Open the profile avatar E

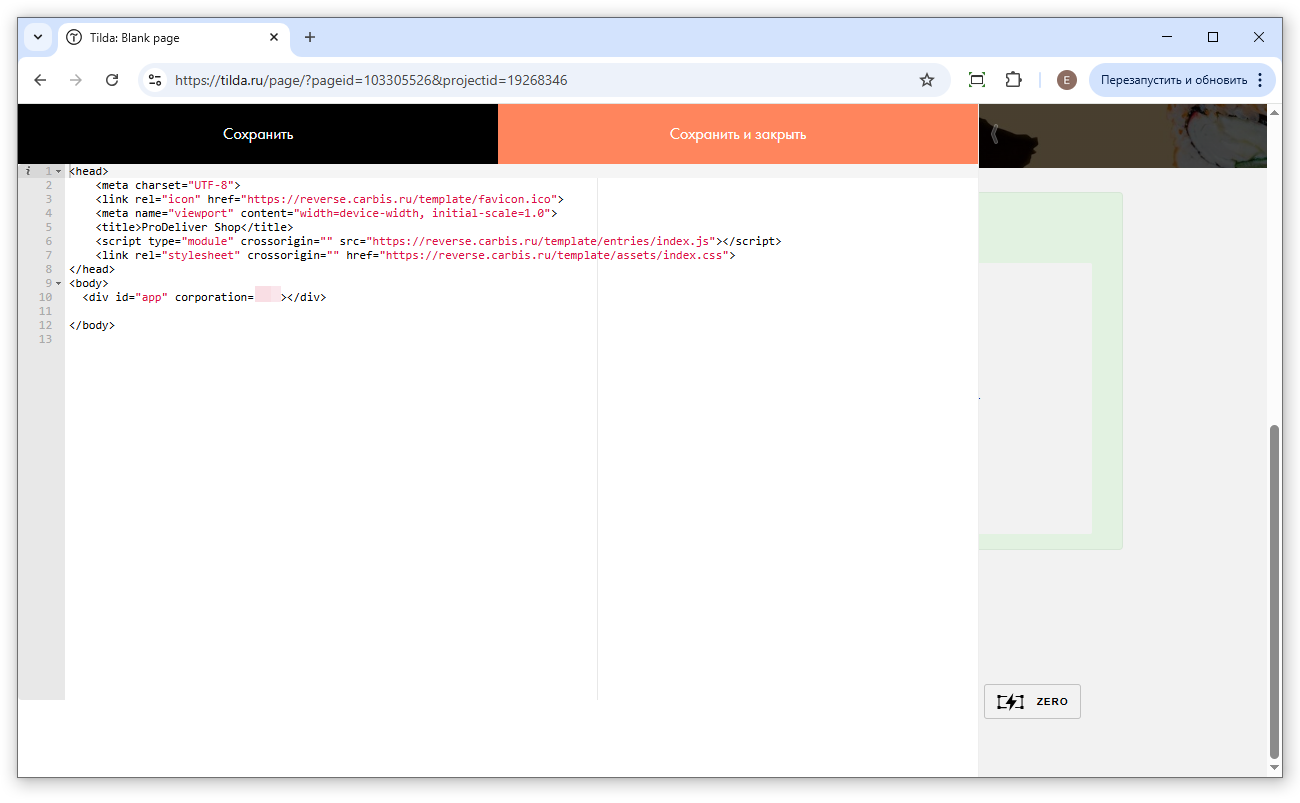point(1067,80)
